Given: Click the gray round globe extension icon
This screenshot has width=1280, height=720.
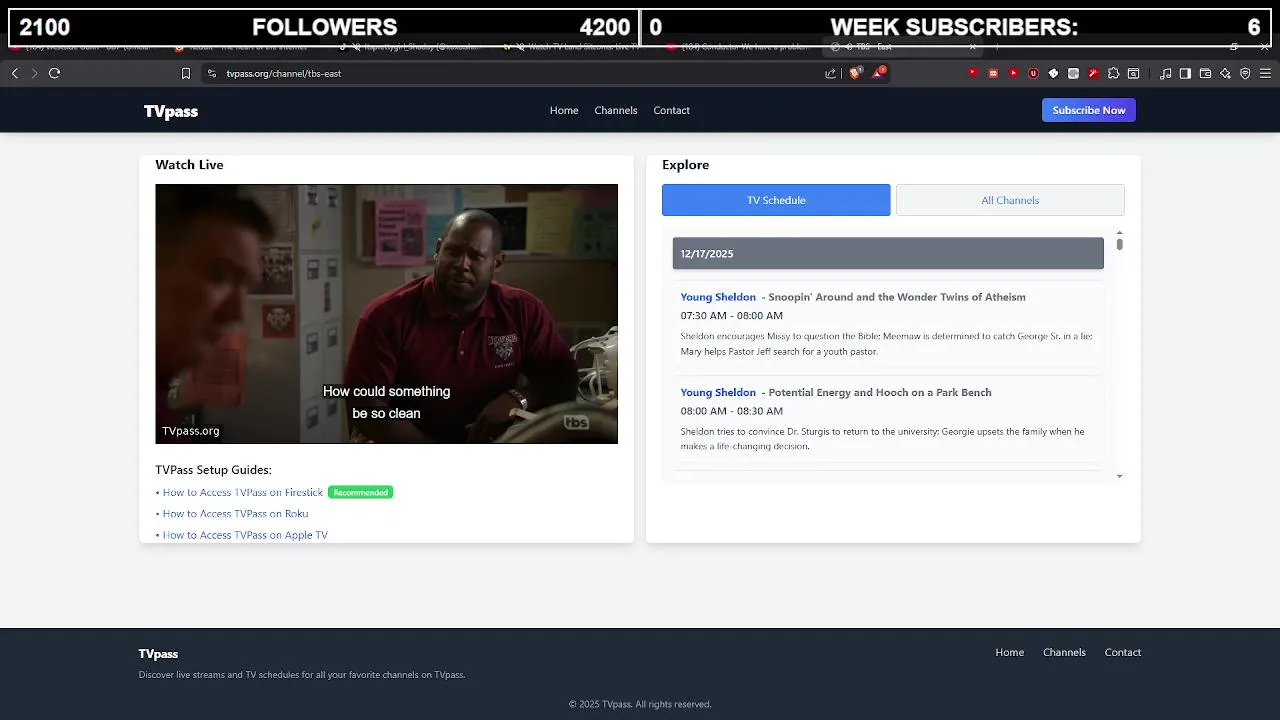Looking at the screenshot, I should coord(1073,73).
